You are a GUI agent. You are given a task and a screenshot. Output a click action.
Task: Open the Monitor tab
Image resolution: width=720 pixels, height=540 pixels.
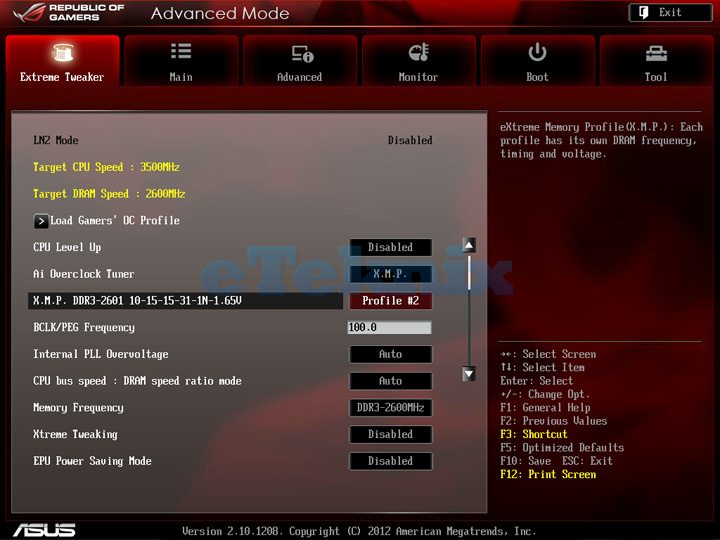pyautogui.click(x=418, y=60)
